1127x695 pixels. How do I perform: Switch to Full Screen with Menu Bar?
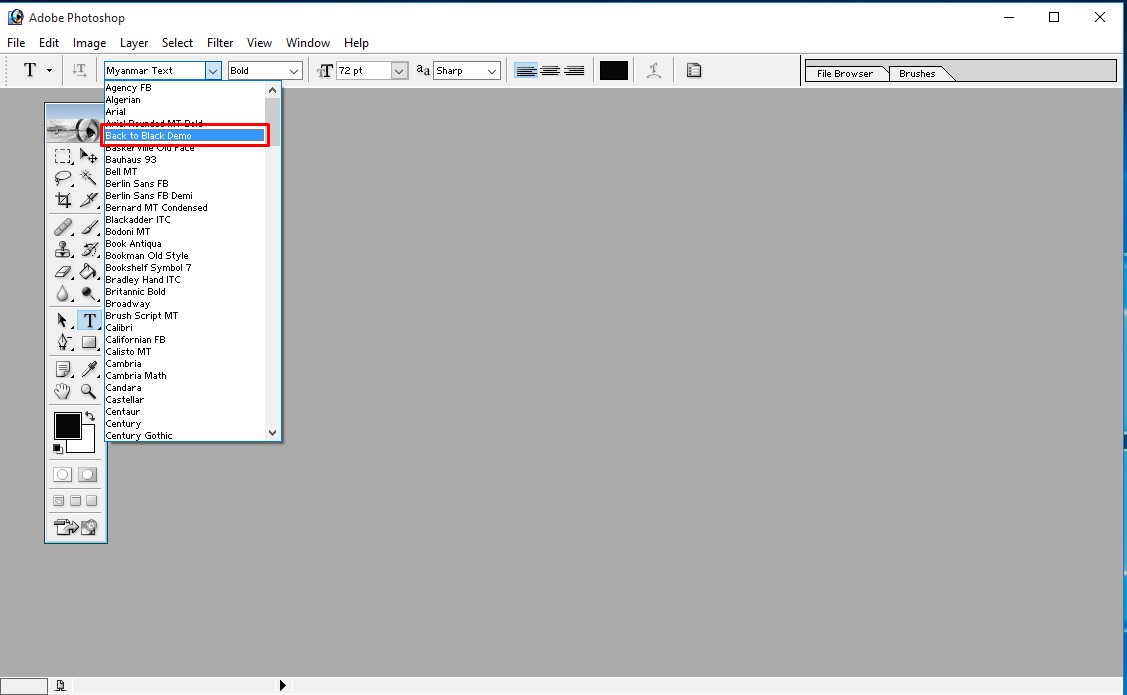point(75,500)
